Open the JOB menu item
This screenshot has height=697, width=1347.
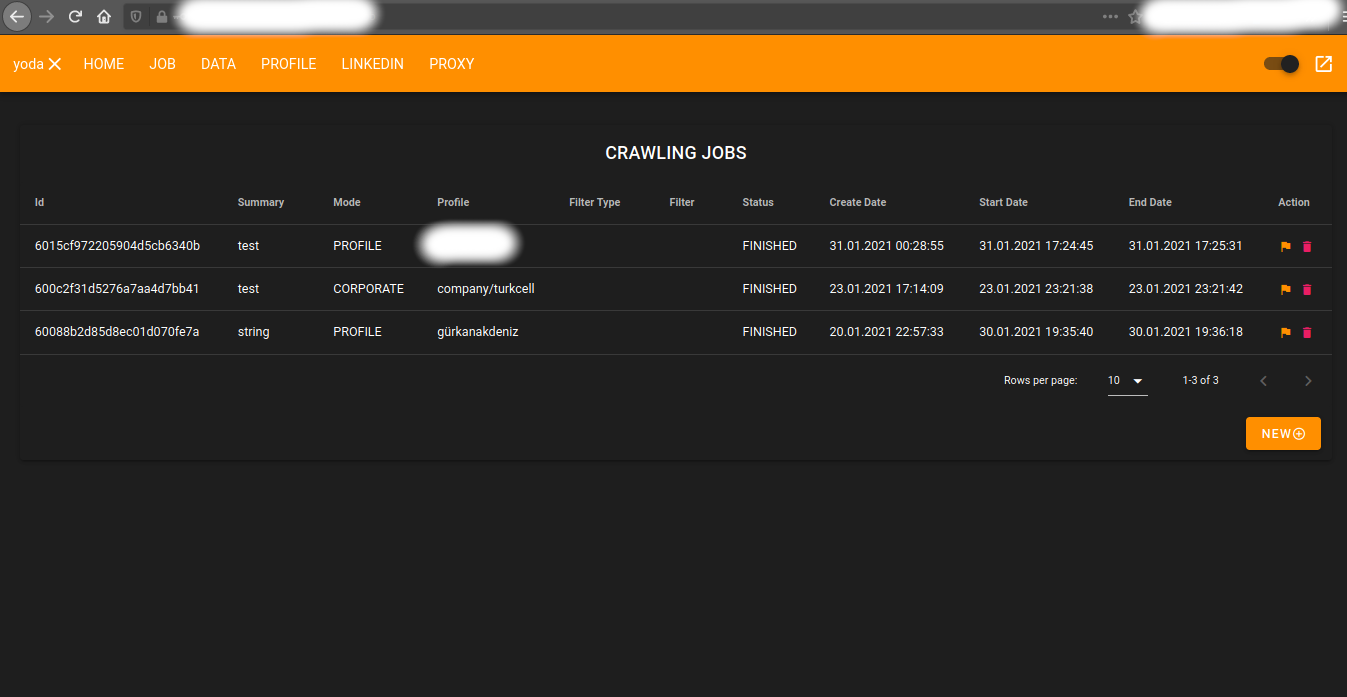point(162,64)
